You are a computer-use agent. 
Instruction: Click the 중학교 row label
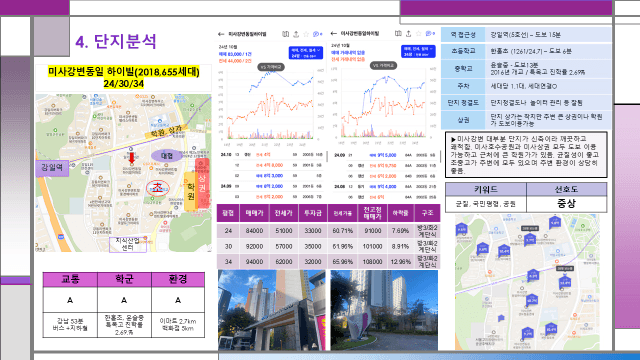coord(463,69)
